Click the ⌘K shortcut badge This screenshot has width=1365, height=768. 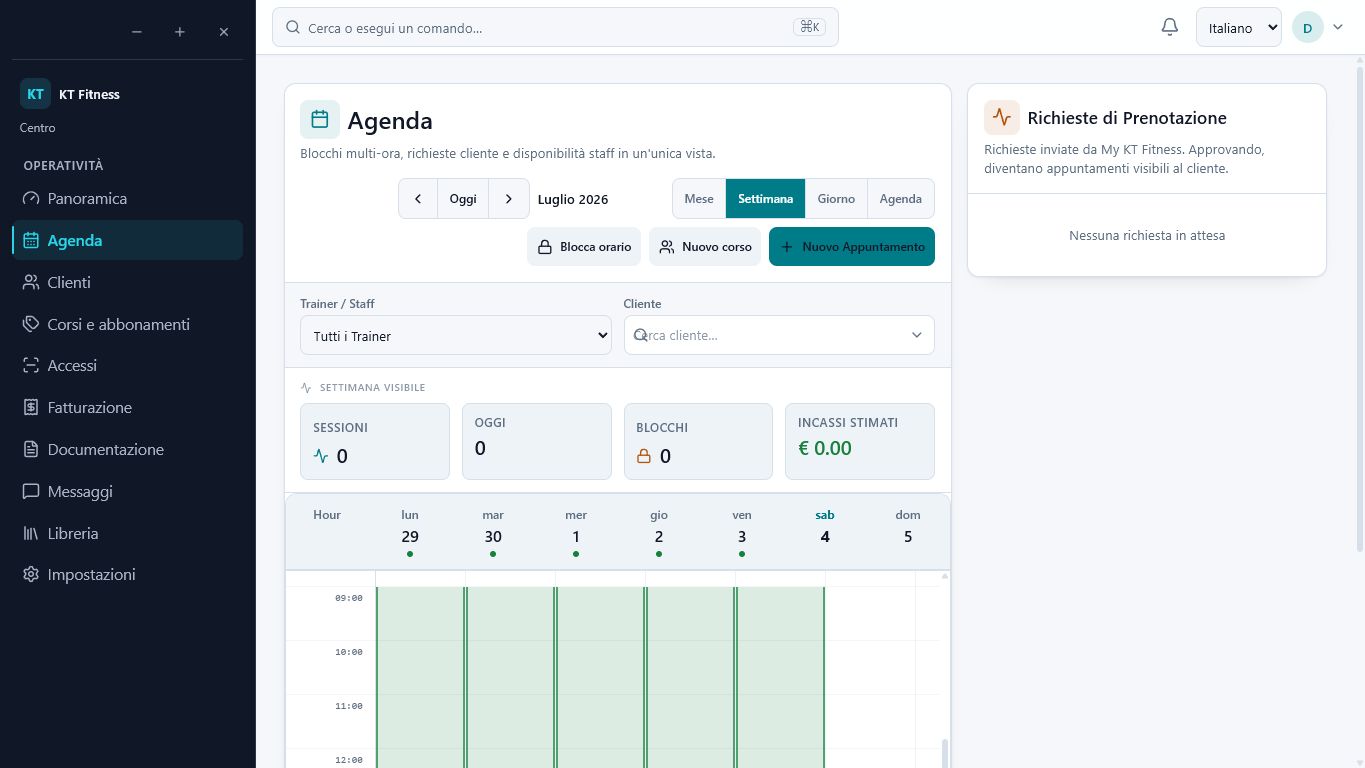pos(809,27)
